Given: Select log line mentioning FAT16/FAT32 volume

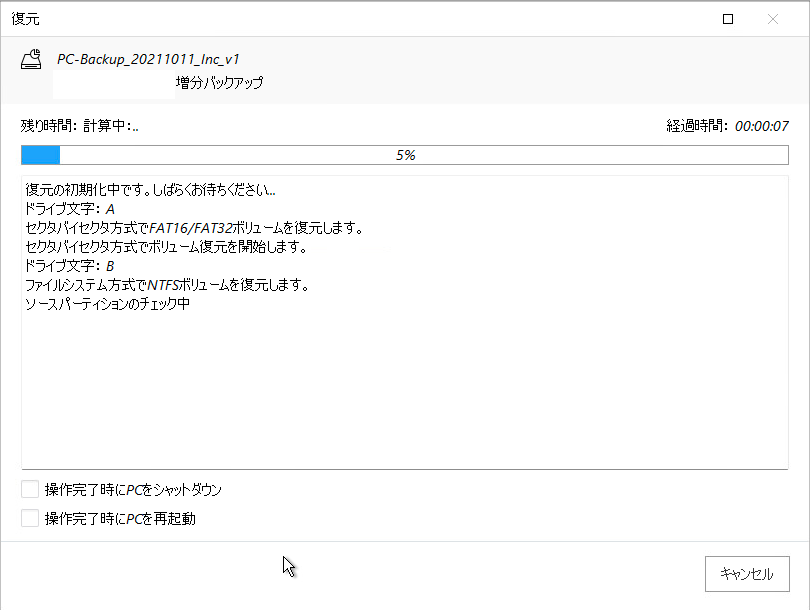Looking at the screenshot, I should [194, 228].
